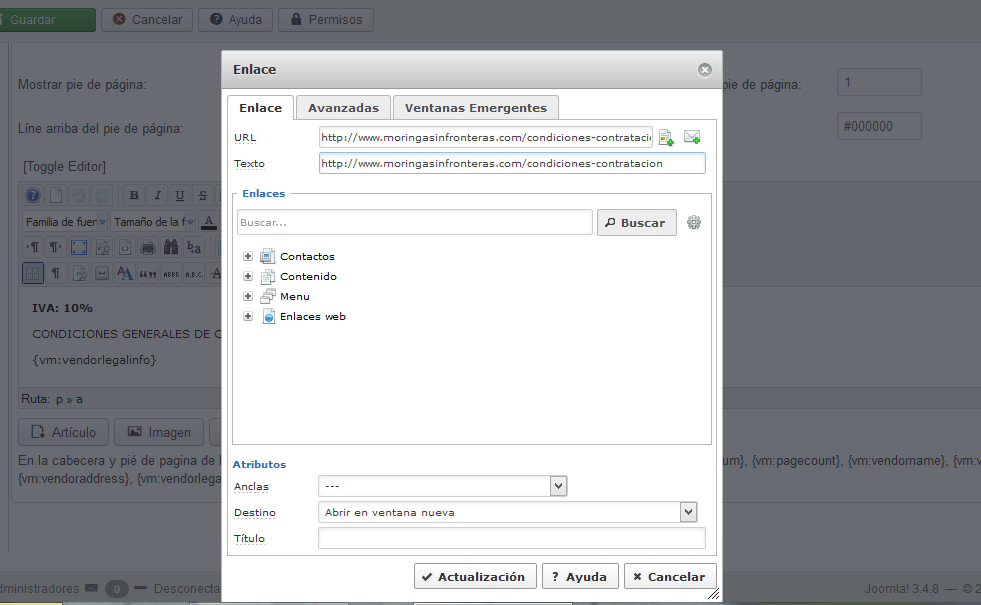Viewport: 981px width, 605px height.
Task: Click the Ayuda button in the dialog
Action: tap(580, 576)
